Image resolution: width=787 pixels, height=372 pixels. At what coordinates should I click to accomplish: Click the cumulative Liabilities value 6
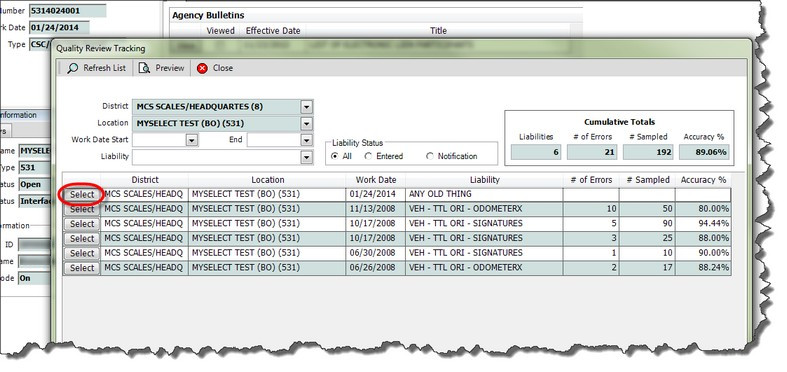pyautogui.click(x=536, y=152)
